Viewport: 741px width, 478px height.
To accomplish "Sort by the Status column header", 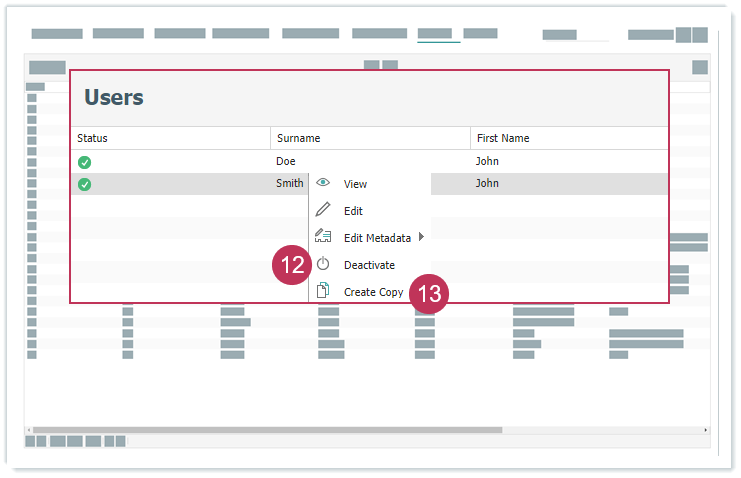I will 92,138.
